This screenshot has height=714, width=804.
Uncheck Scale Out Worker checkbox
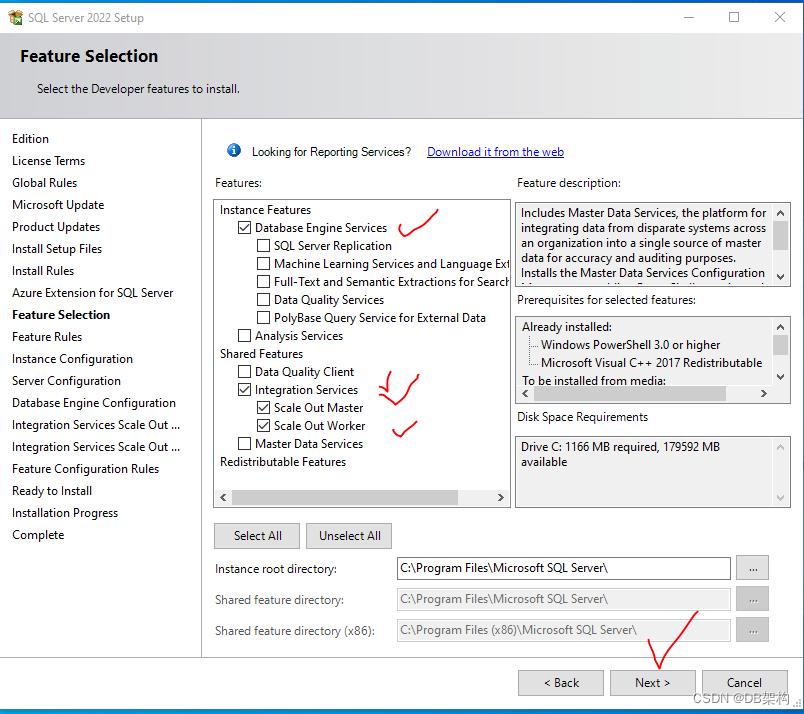pyautogui.click(x=264, y=426)
